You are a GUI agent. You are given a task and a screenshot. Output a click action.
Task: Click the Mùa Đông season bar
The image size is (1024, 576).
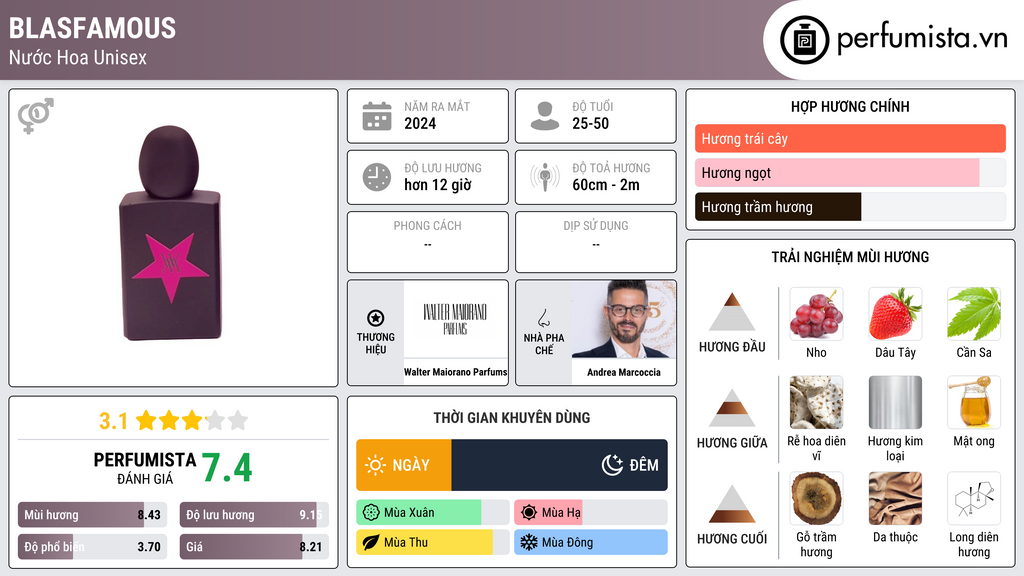point(591,542)
